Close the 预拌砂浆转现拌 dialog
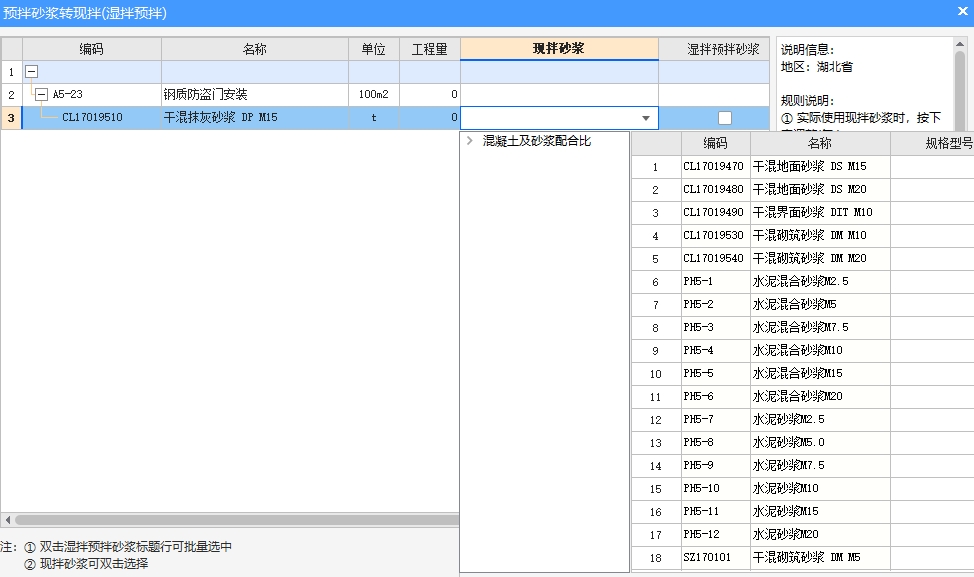Image resolution: width=974 pixels, height=577 pixels. [x=962, y=11]
